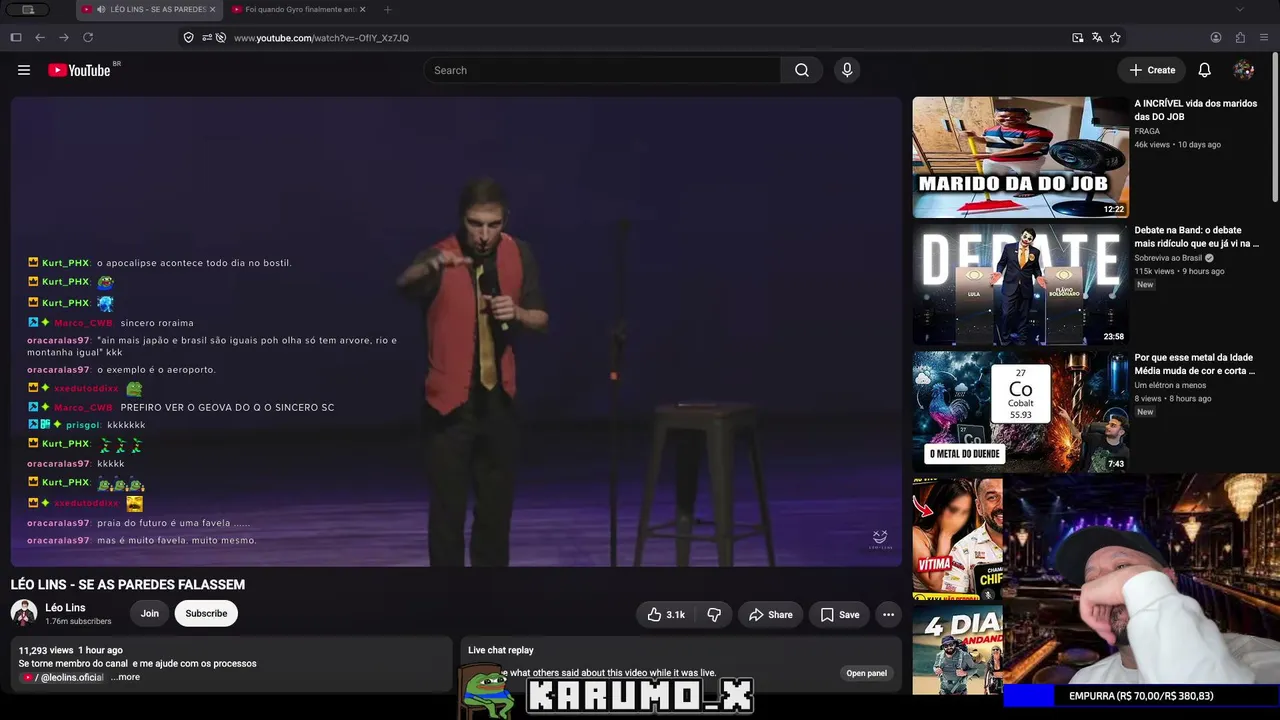The width and height of the screenshot is (1280, 720).
Task: Open the 'Um elétron a menos' channel name
Action: (x=1170, y=385)
